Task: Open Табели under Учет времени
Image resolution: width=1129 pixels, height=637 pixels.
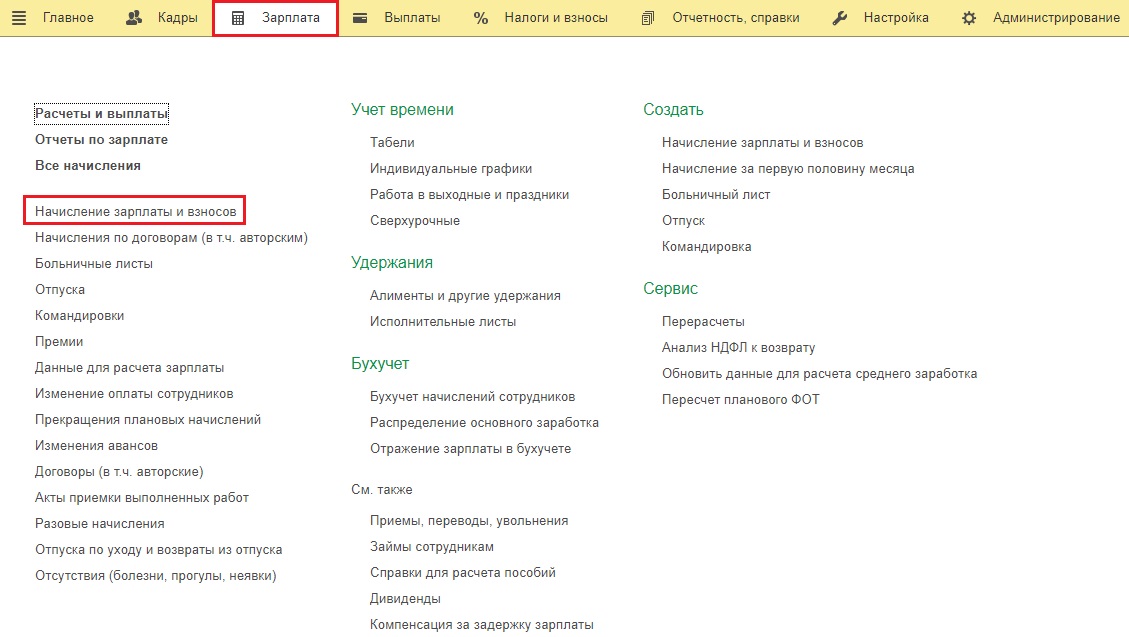Action: pos(392,143)
